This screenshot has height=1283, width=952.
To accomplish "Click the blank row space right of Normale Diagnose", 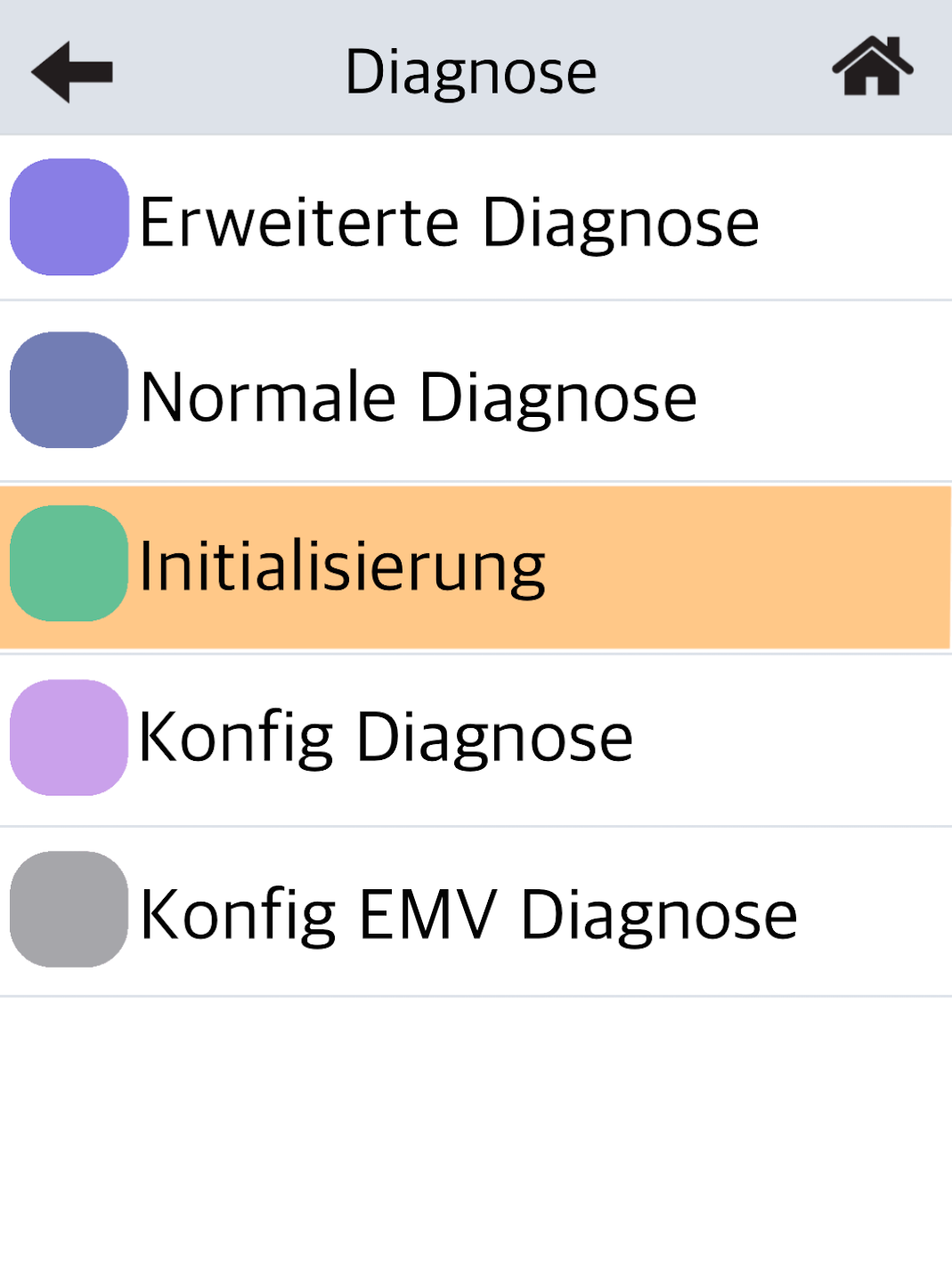I will tap(824, 395).
